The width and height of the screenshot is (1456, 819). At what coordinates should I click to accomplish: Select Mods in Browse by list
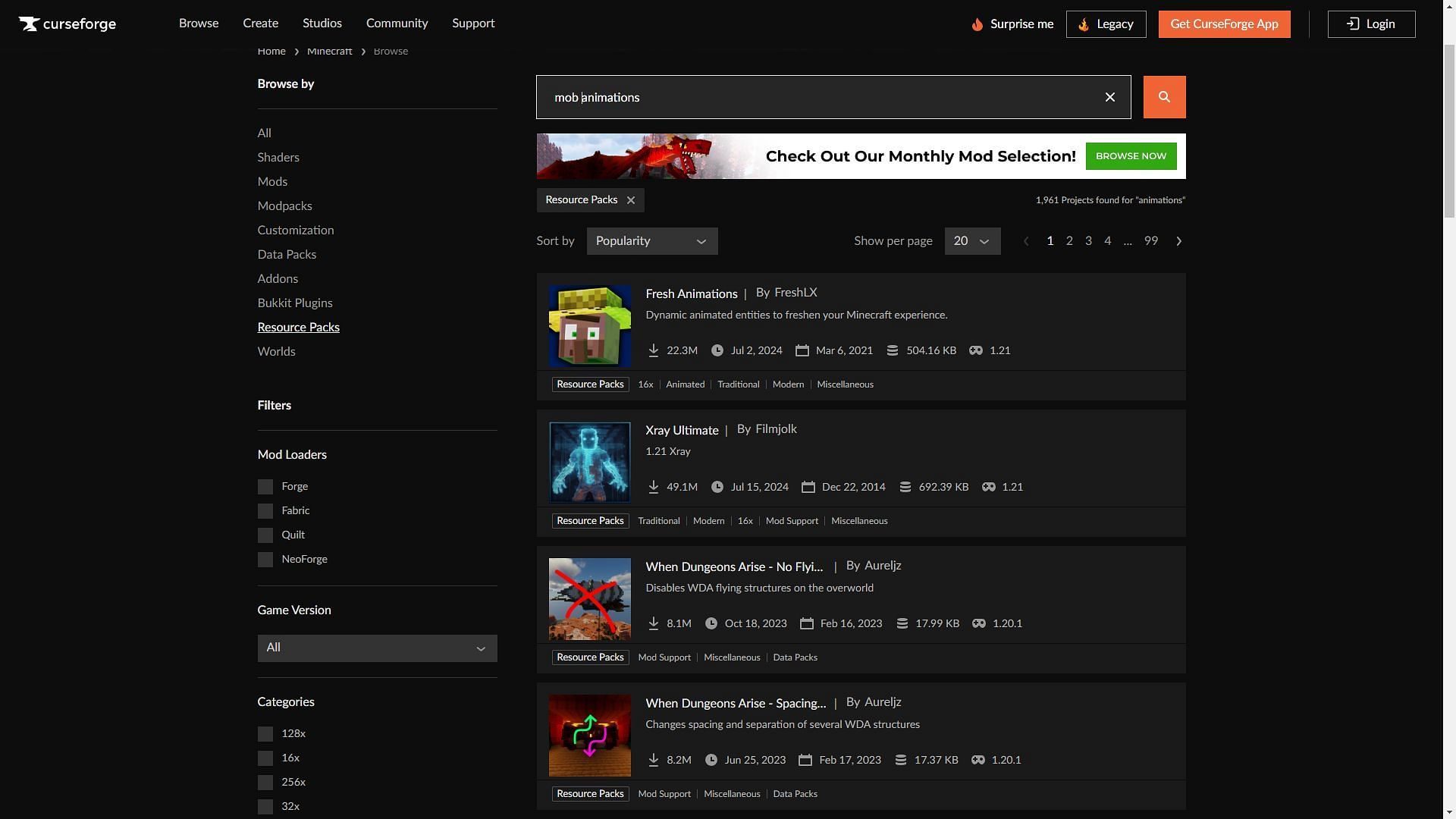pyautogui.click(x=272, y=182)
